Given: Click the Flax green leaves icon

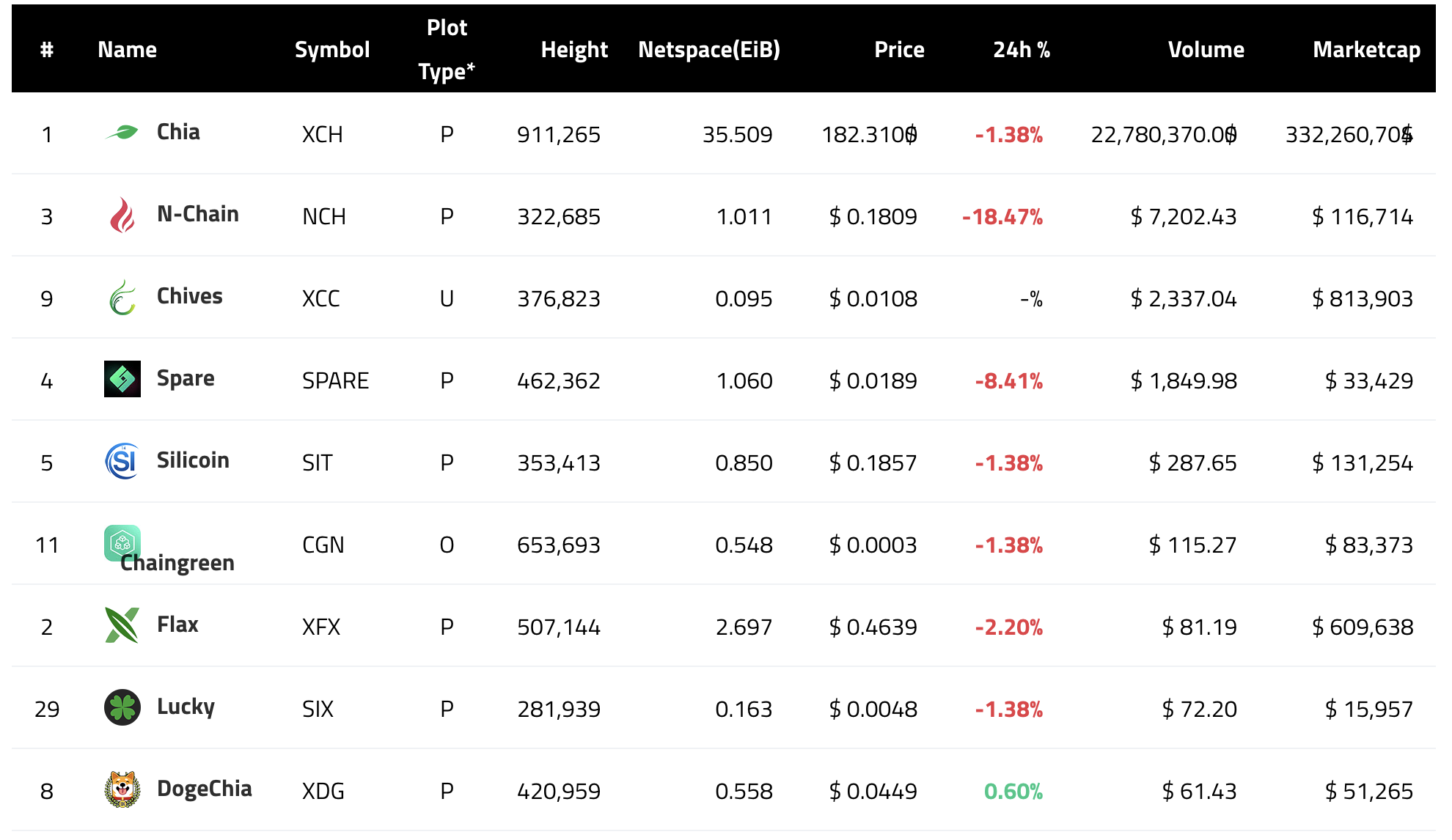Looking at the screenshot, I should pyautogui.click(x=122, y=625).
